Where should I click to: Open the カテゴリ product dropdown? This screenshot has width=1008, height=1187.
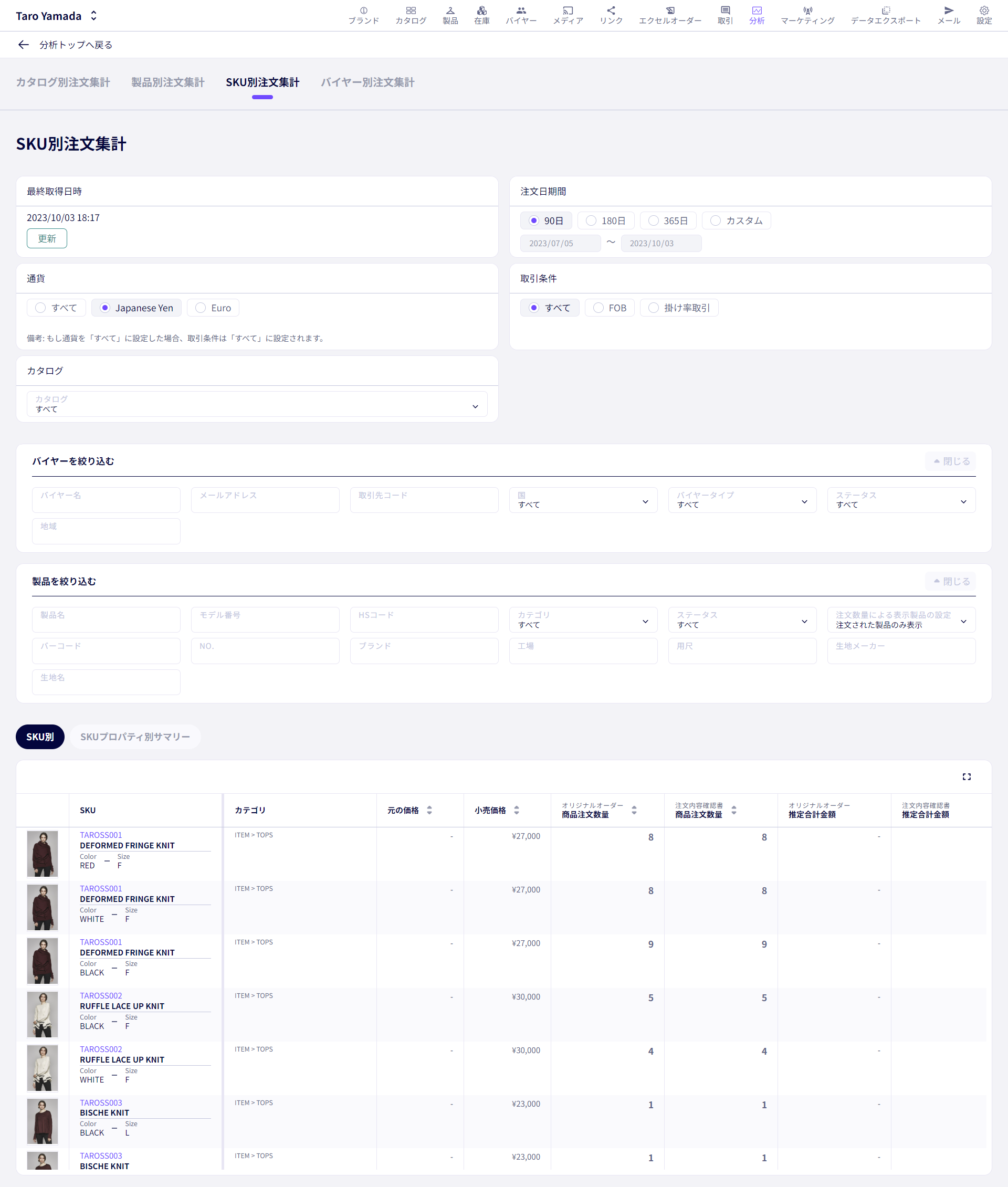click(x=583, y=620)
